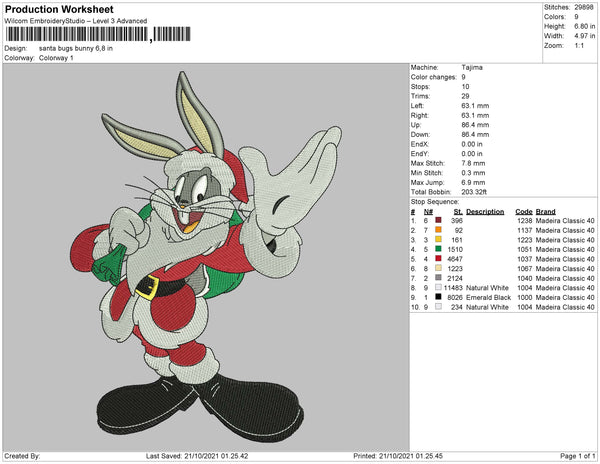Click the Height value '6.80 in'
The image size is (600, 464).
click(584, 26)
